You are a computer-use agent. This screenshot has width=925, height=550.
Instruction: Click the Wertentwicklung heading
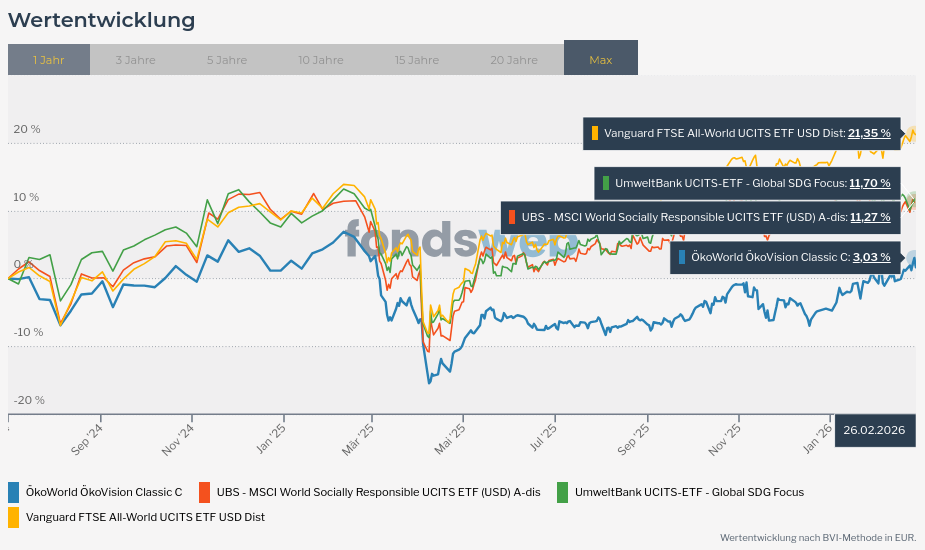101,20
